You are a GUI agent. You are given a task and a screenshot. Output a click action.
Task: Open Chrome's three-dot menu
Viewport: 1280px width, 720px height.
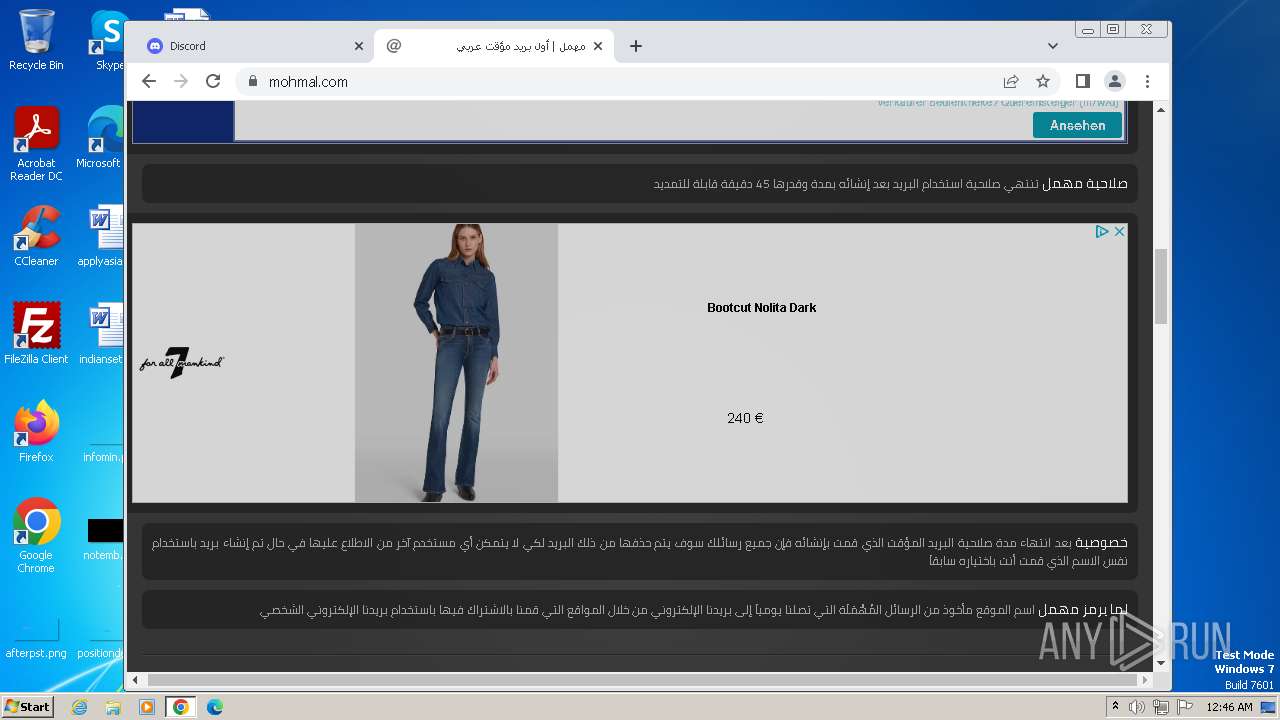1147,81
